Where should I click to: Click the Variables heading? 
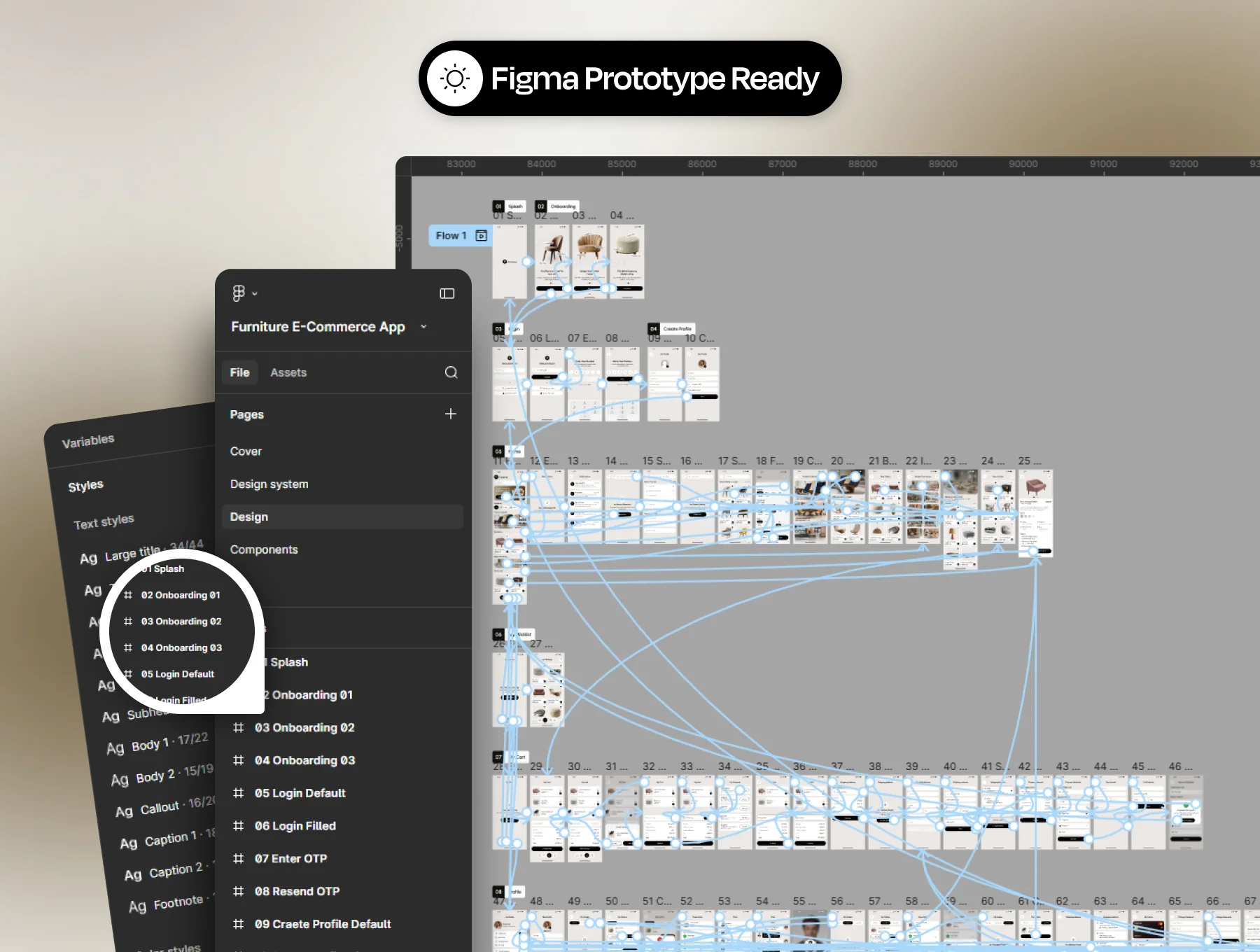click(88, 441)
